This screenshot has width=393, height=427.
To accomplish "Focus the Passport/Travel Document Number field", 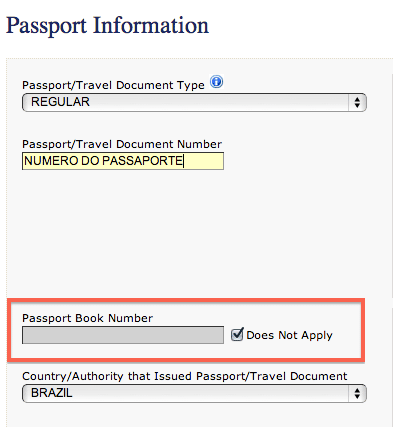I will [123, 161].
